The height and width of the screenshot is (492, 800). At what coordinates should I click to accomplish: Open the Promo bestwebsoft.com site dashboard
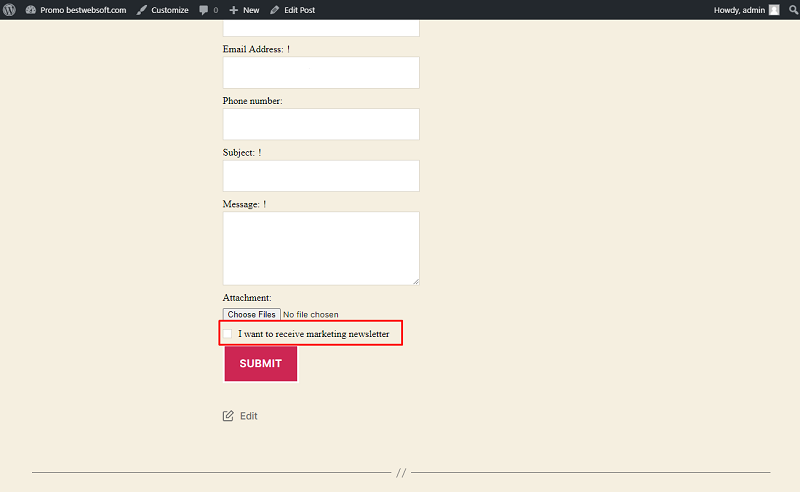tap(76, 10)
